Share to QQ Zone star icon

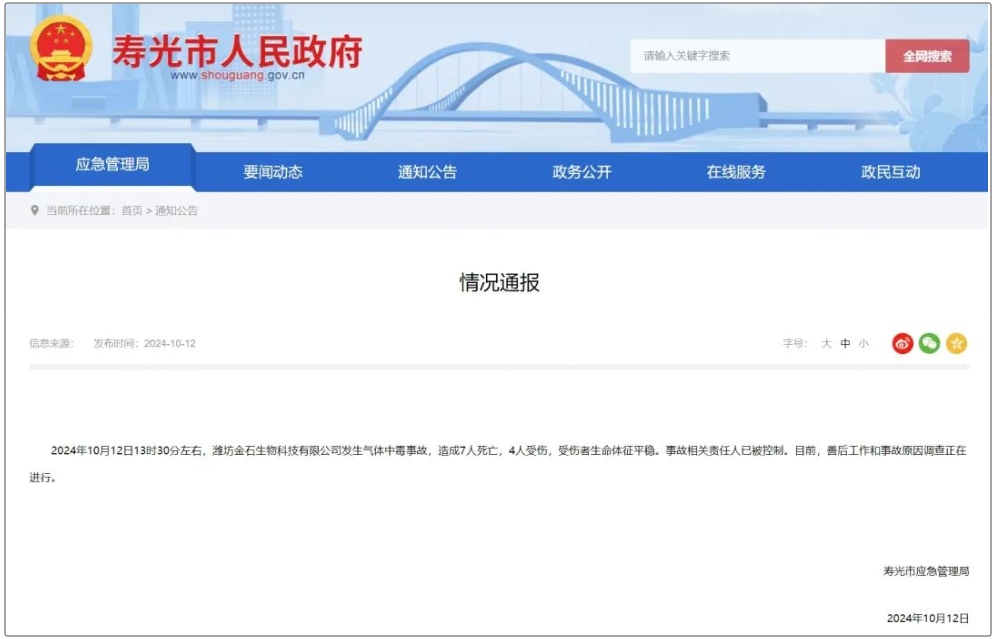pyautogui.click(x=957, y=343)
